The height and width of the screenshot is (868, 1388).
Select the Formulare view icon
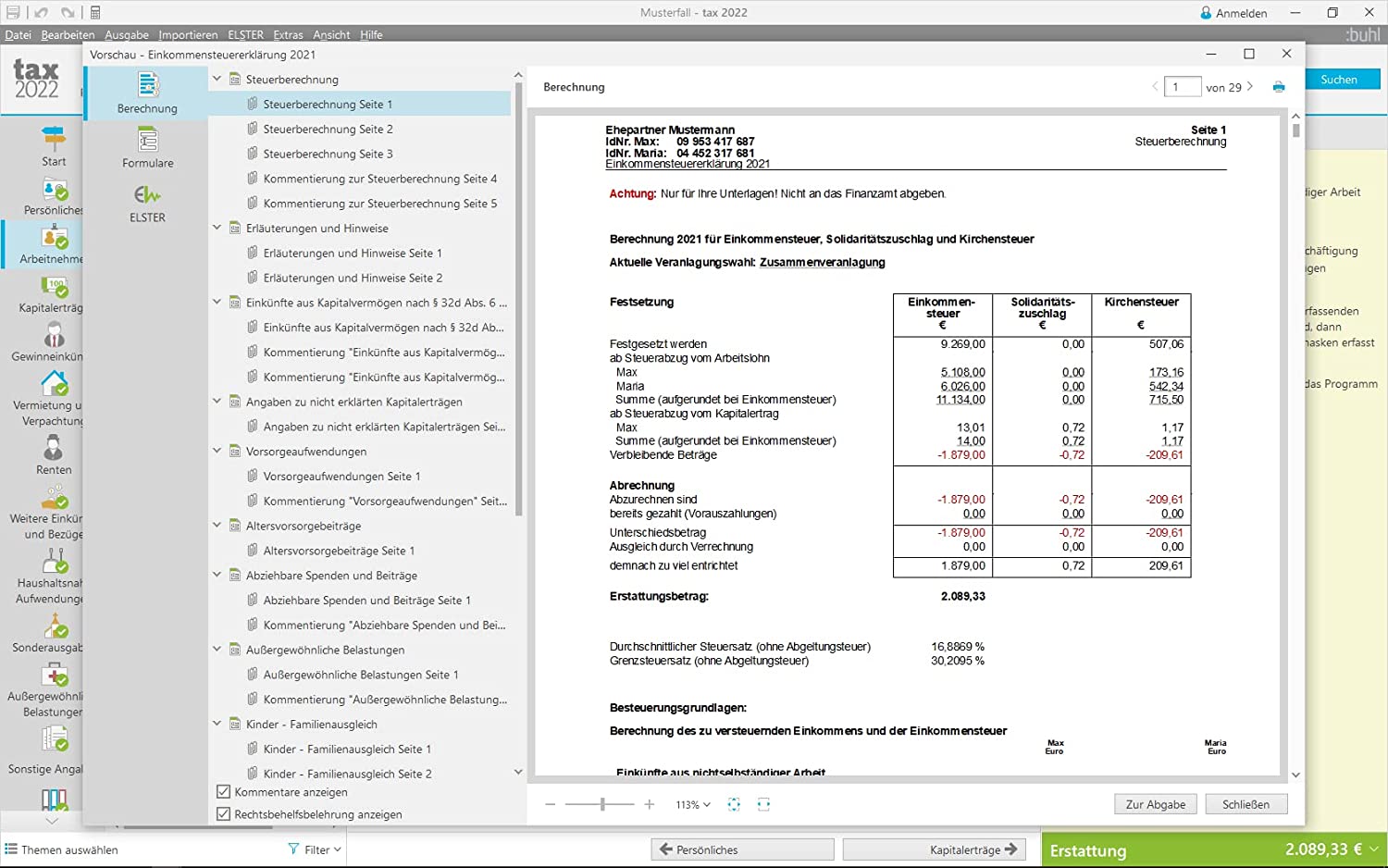147,140
